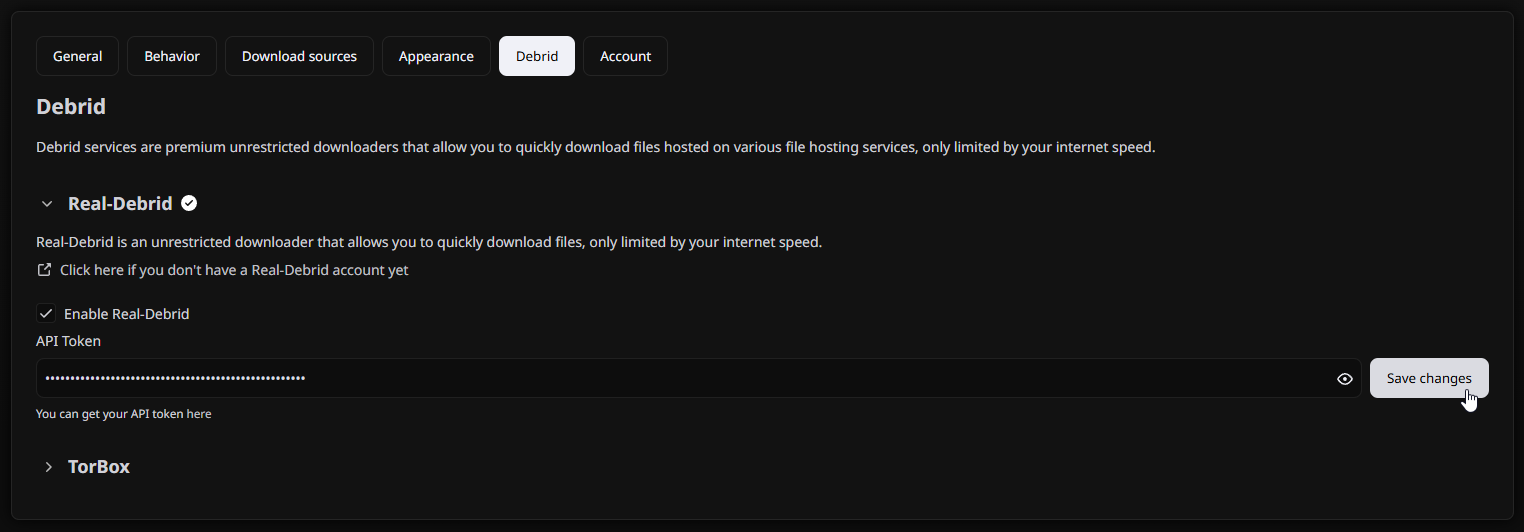This screenshot has height=532, width=1524.
Task: Click the 'API Token' field label
Action: [x=68, y=341]
